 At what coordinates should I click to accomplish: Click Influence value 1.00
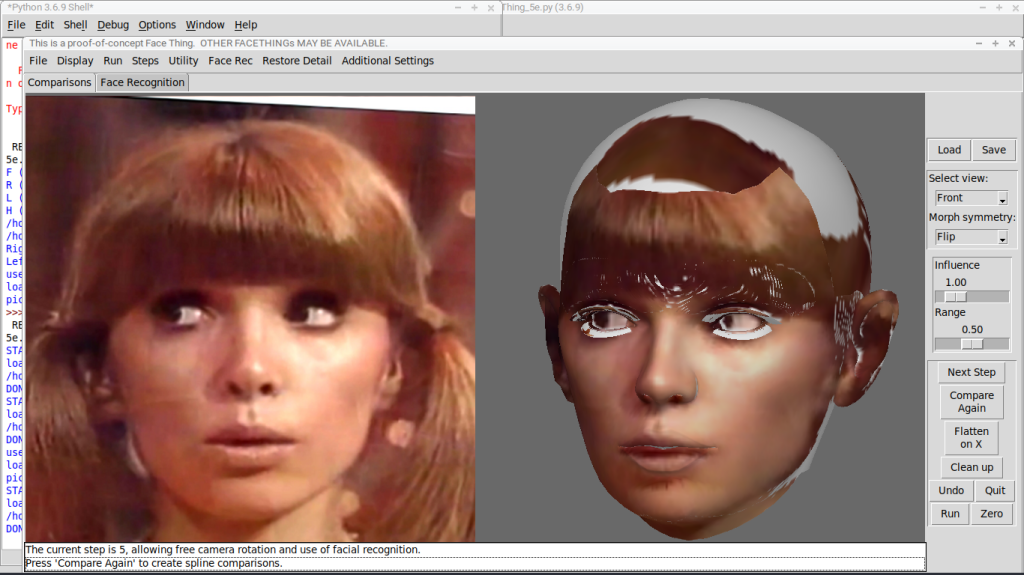(x=955, y=282)
